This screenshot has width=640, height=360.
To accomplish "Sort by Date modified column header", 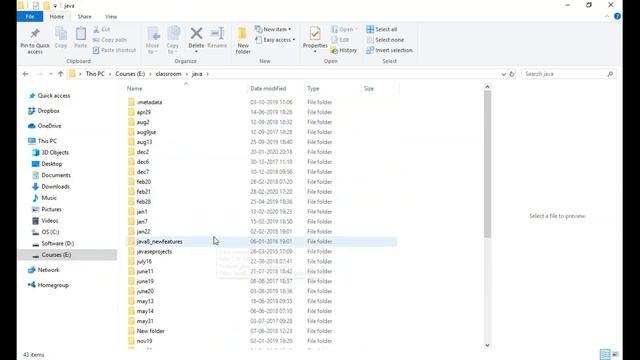I will click(x=276, y=89).
